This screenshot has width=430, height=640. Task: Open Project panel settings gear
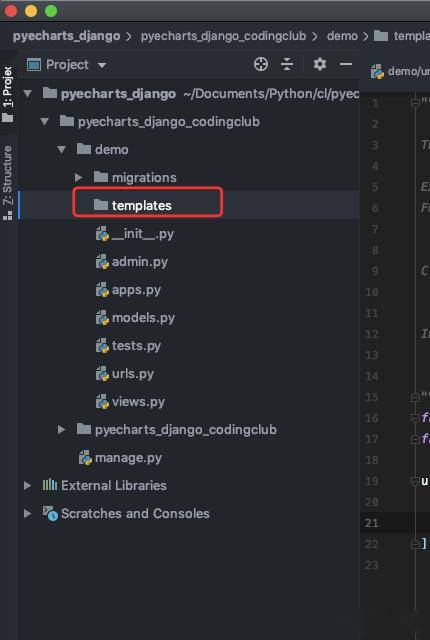(x=319, y=64)
